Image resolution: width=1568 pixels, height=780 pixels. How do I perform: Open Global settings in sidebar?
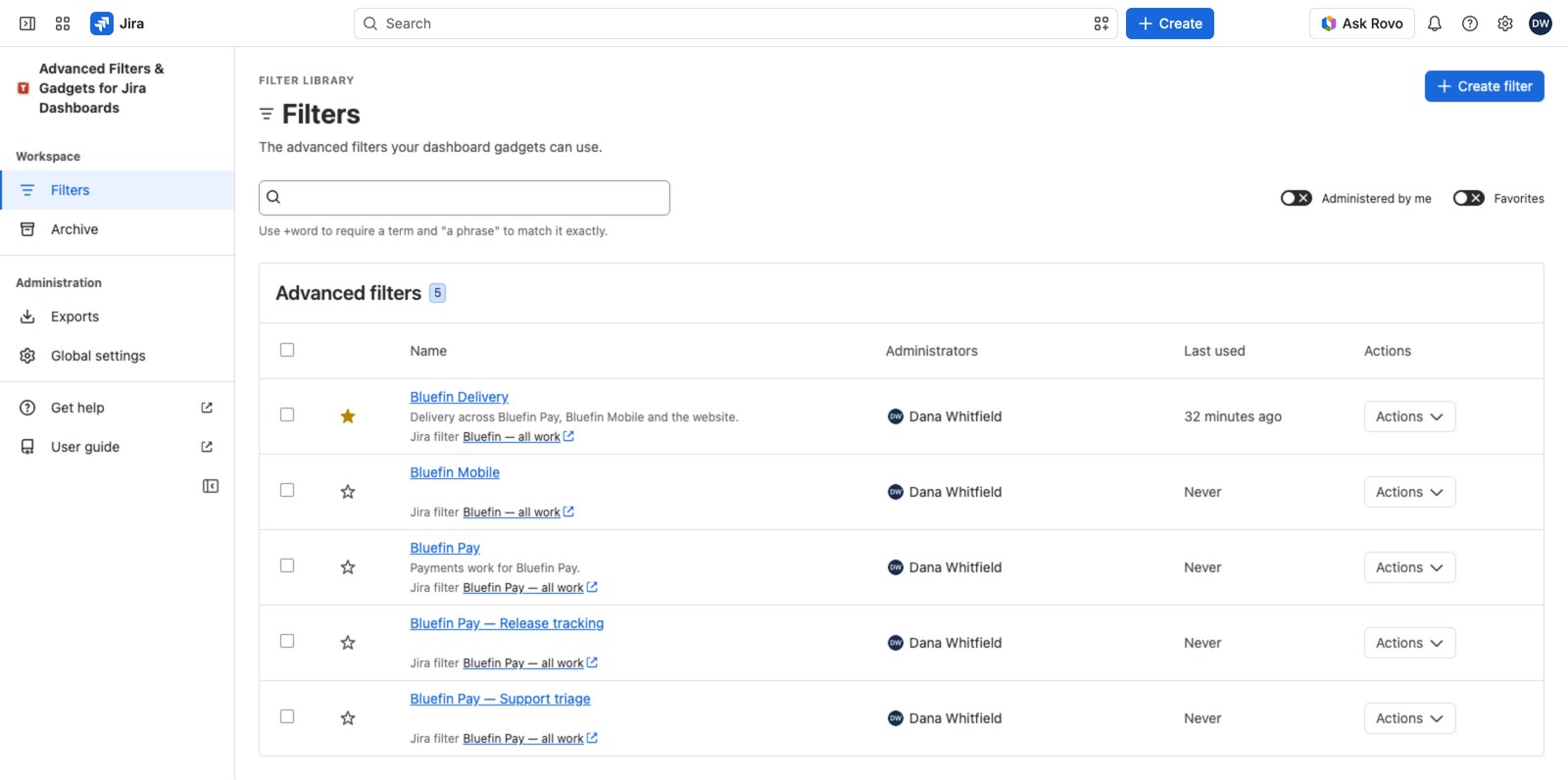(x=118, y=356)
